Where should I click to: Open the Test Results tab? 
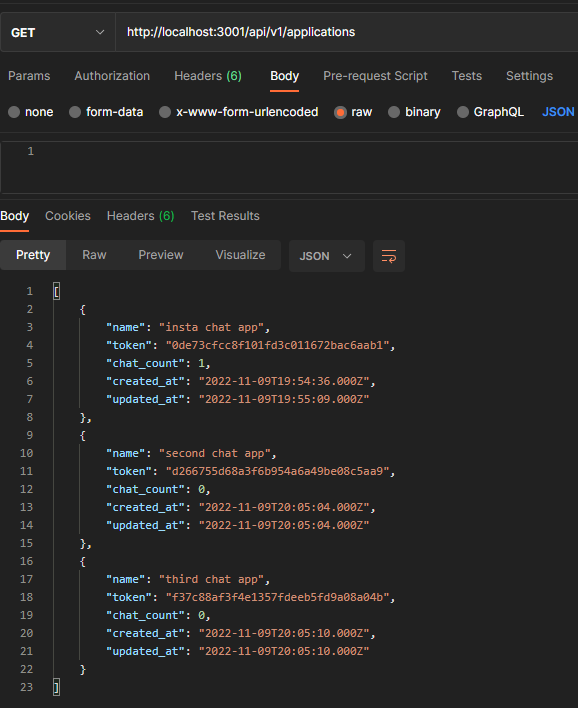[225, 216]
